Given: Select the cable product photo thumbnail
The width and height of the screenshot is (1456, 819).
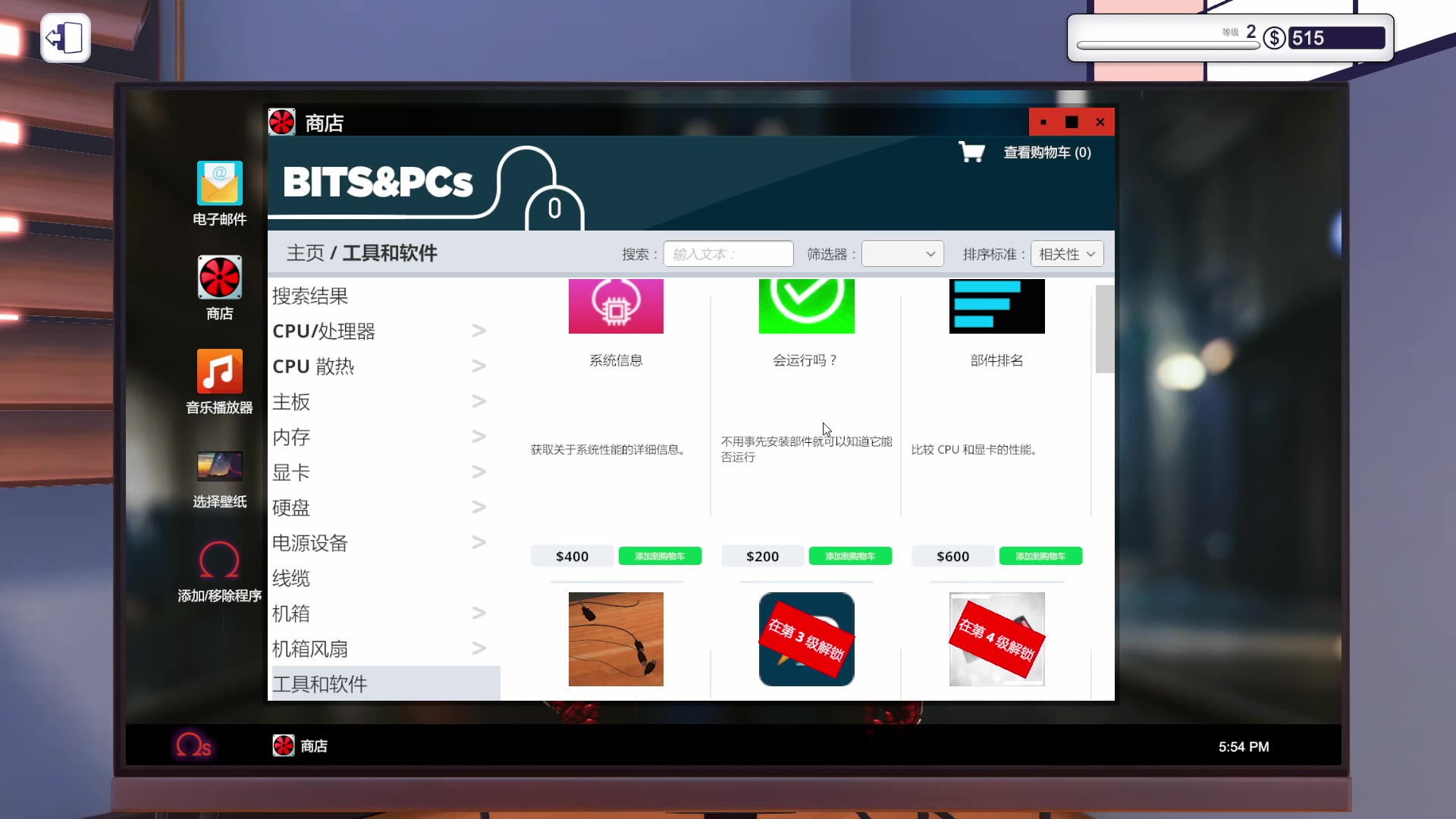Looking at the screenshot, I should click(x=616, y=639).
